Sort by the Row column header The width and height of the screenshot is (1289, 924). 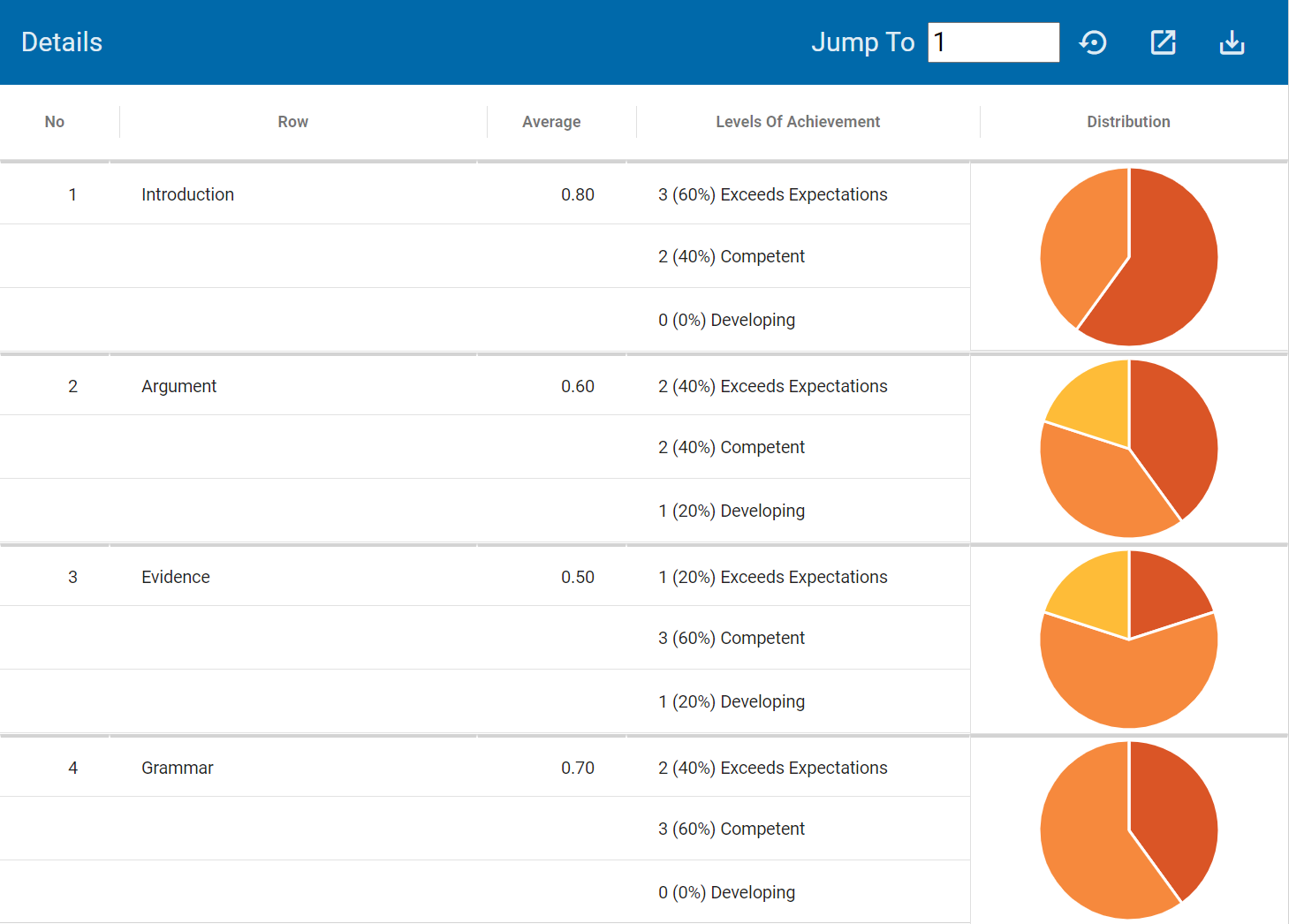coord(292,122)
